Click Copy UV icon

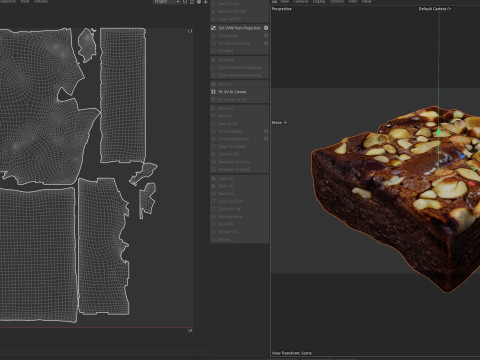coord(214,179)
